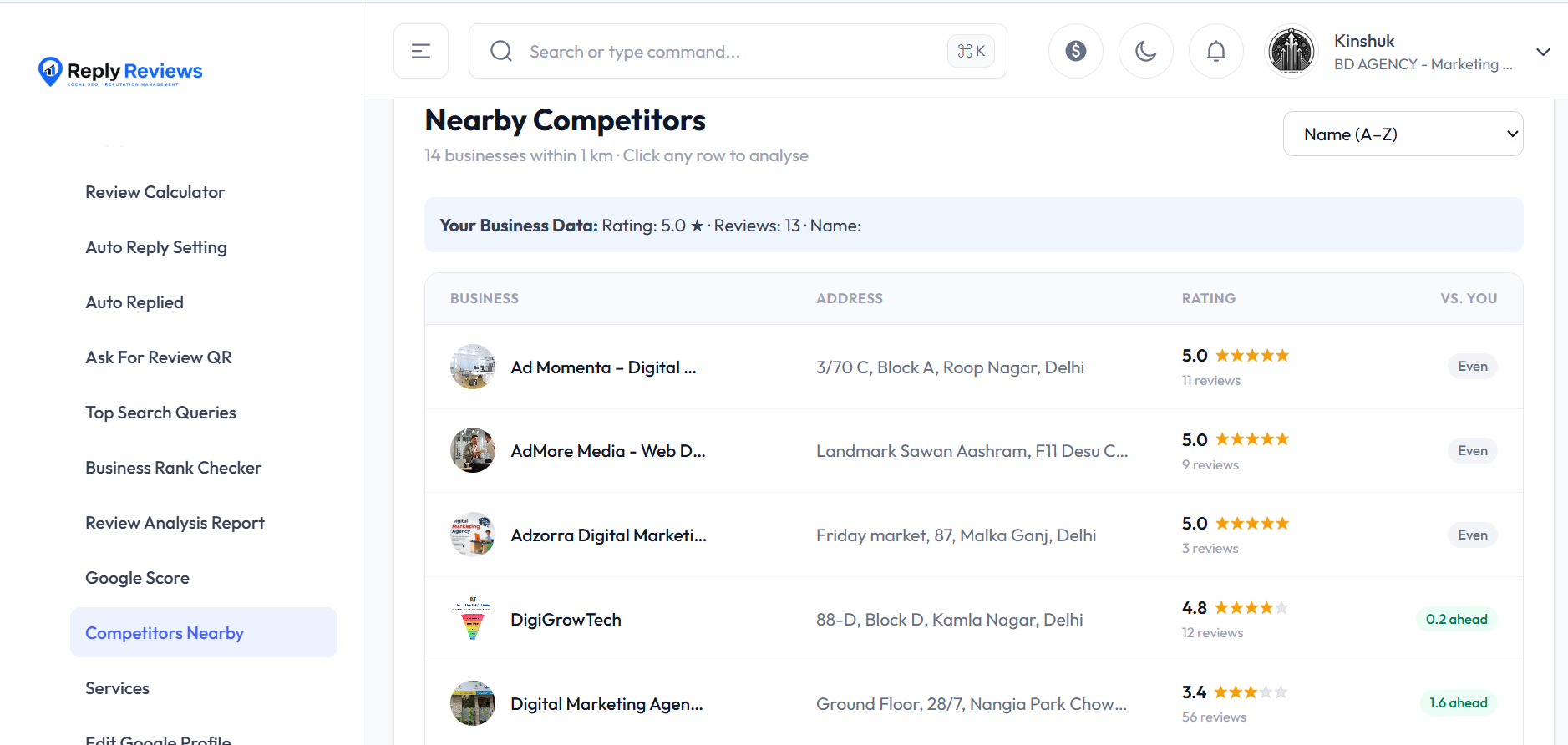Select Adzorra Digital Marketi... name

pyautogui.click(x=609, y=535)
